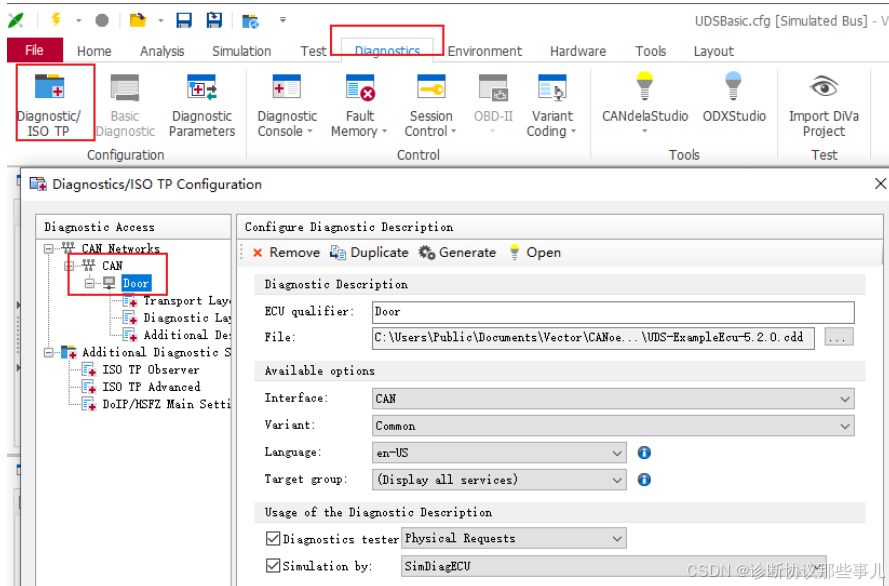Click the info icon next to Language
The width and height of the screenshot is (889, 586).
[x=644, y=453]
